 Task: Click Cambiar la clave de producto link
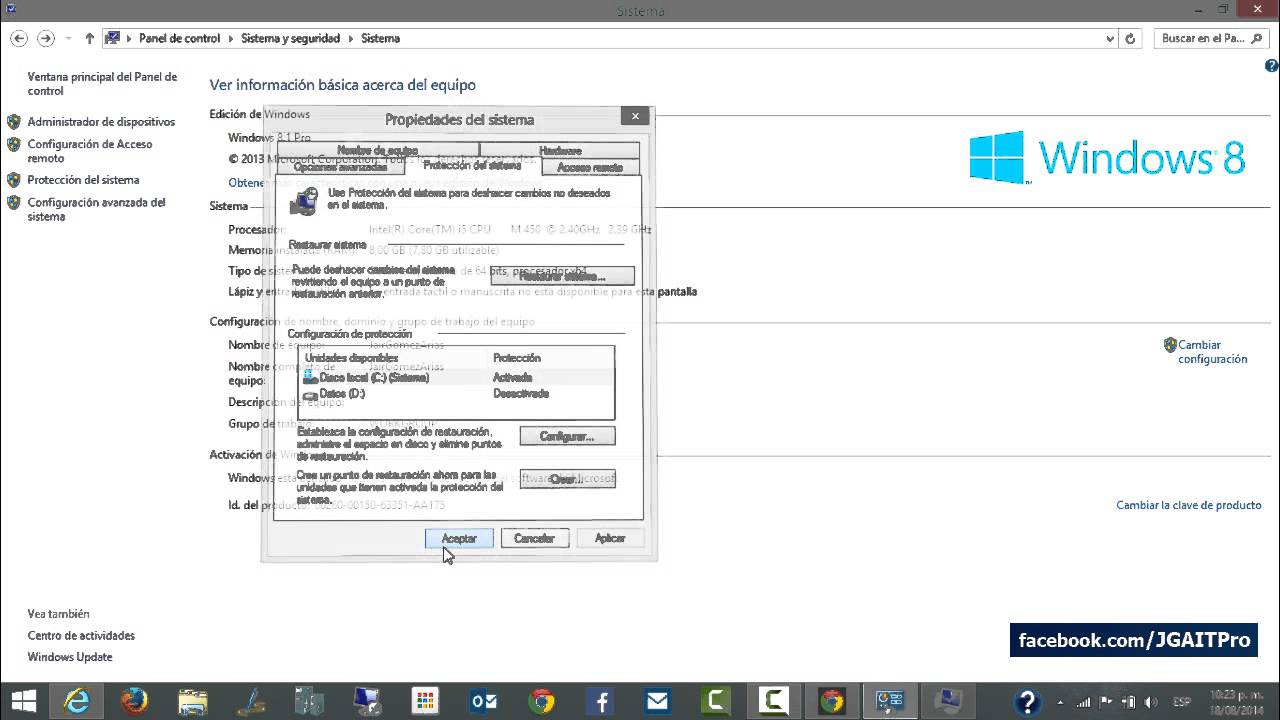pyautogui.click(x=1189, y=505)
